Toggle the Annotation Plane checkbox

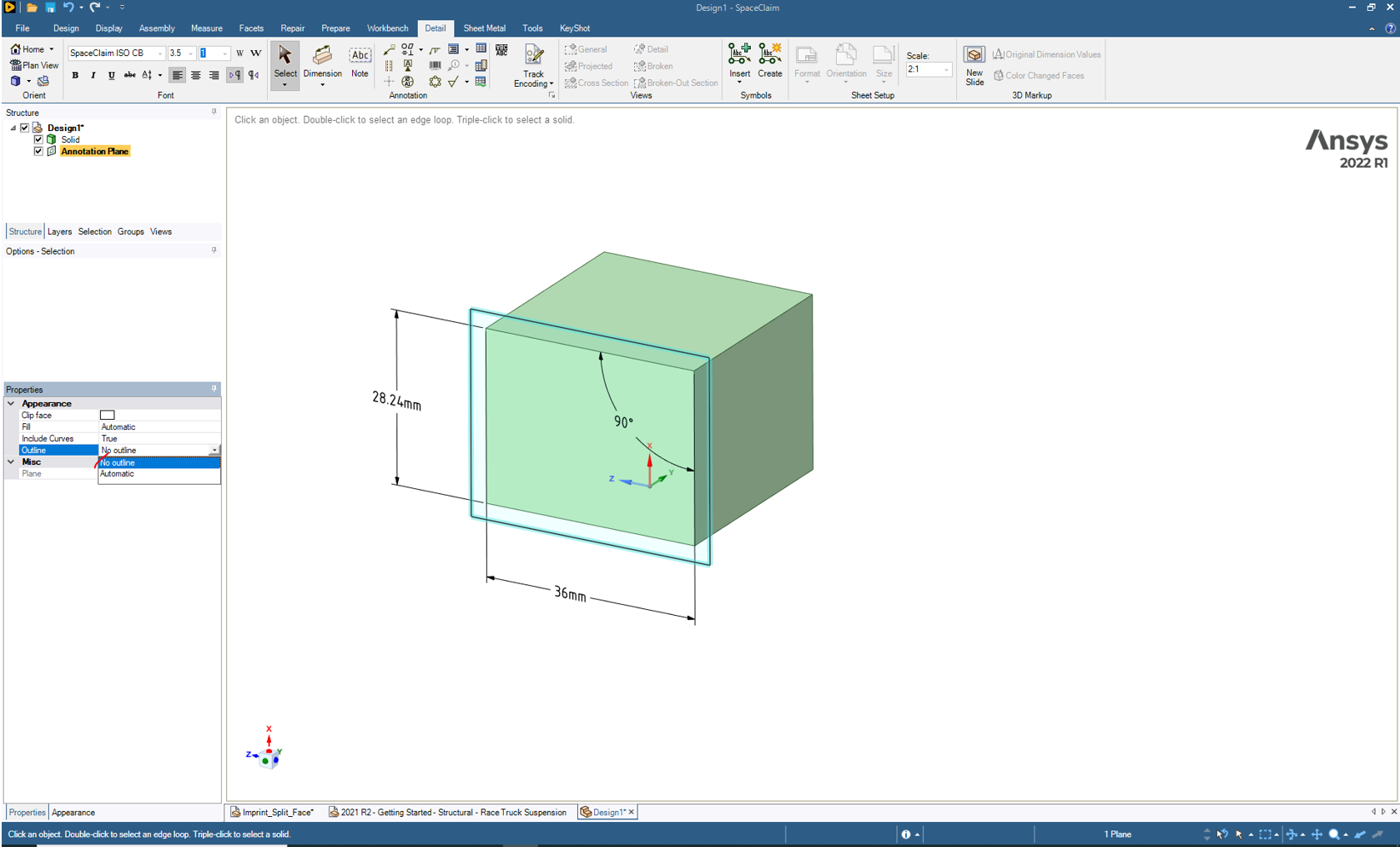pyautogui.click(x=38, y=151)
